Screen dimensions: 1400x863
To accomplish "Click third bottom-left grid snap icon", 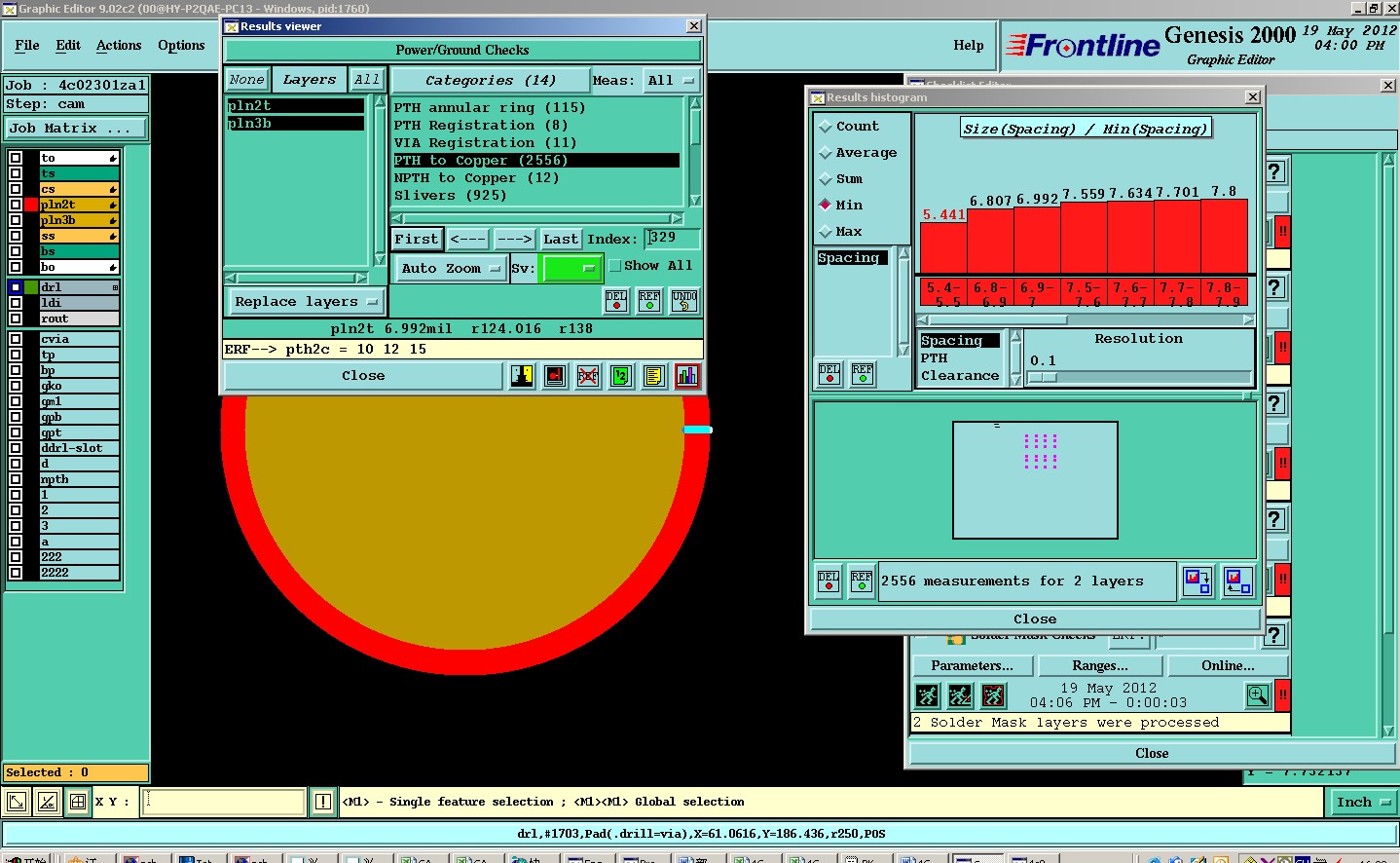I will pyautogui.click(x=78, y=802).
